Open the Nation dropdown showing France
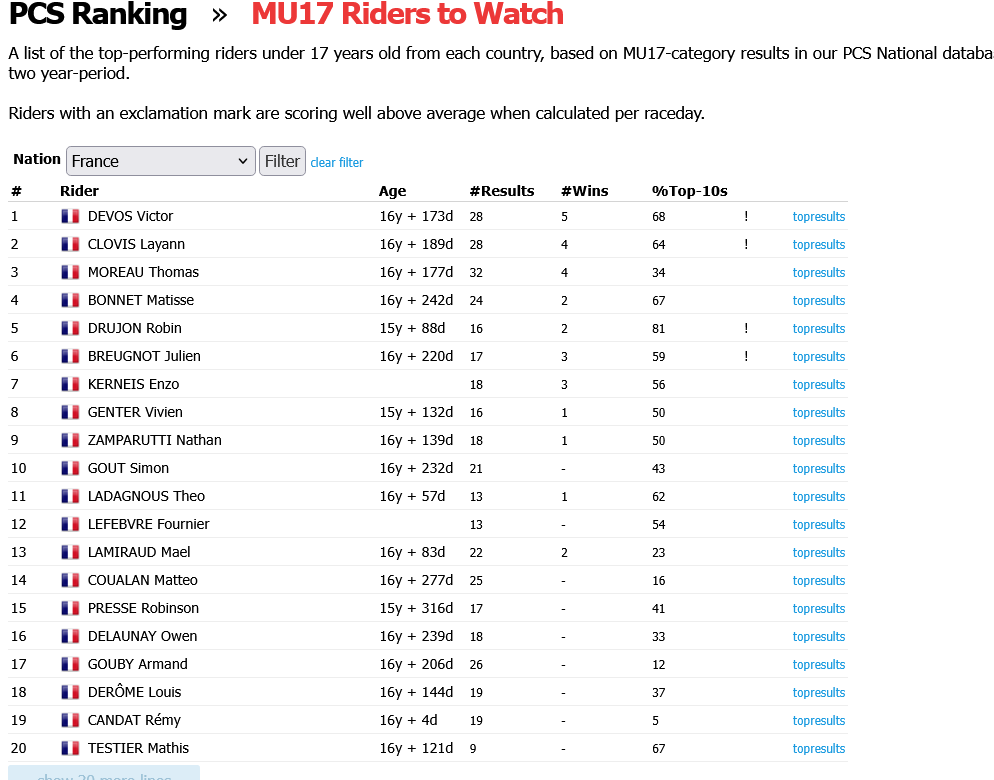994x780 pixels. click(x=160, y=161)
